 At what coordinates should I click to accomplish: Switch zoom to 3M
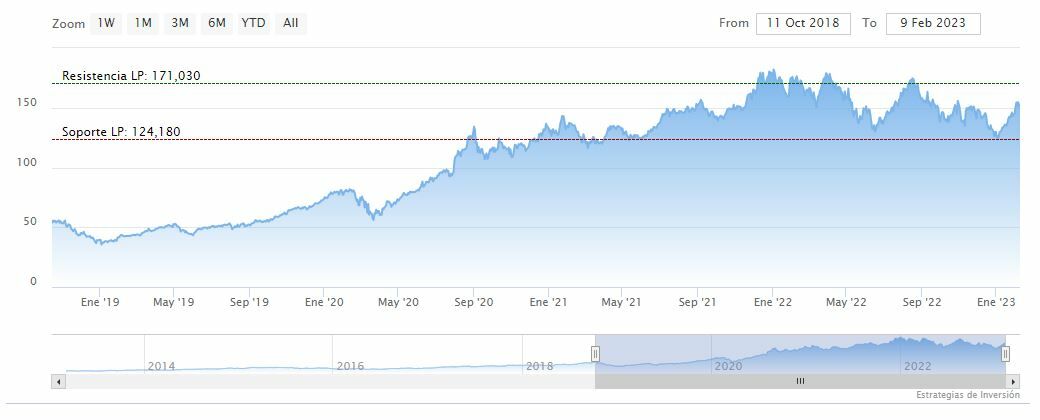point(180,23)
